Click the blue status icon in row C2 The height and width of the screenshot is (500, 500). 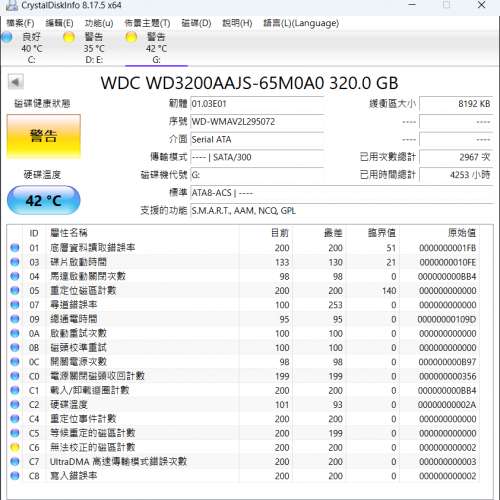(x=15, y=405)
